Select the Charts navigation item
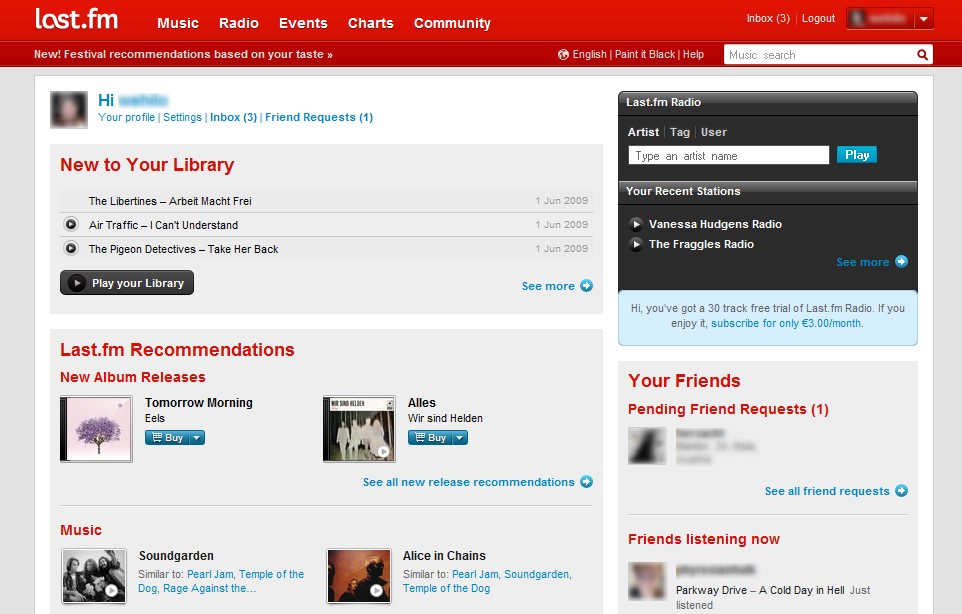 (370, 23)
